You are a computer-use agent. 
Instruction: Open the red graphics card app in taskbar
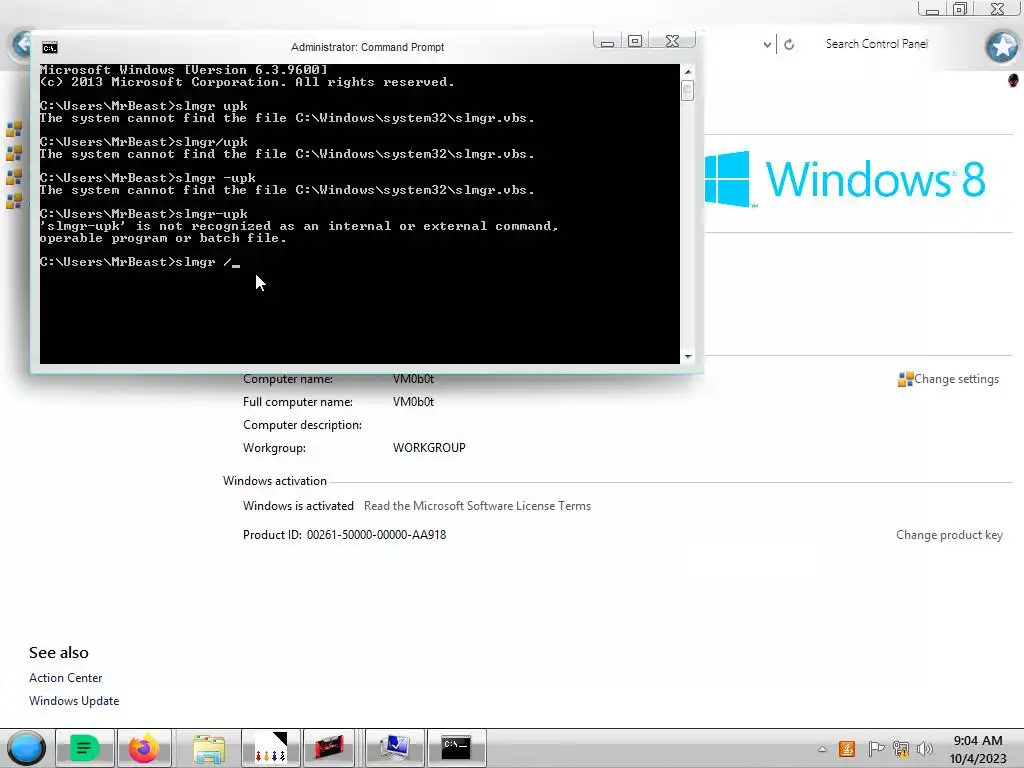(x=328, y=748)
